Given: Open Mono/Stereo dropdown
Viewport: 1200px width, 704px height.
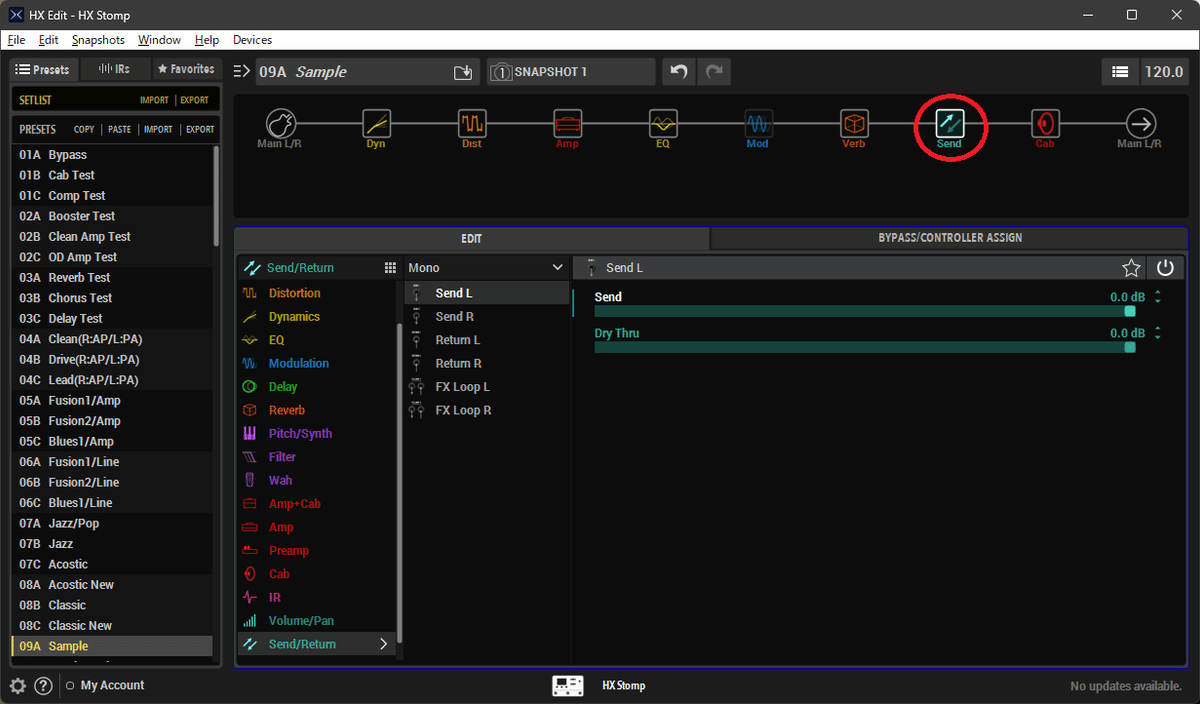Looking at the screenshot, I should tap(485, 268).
